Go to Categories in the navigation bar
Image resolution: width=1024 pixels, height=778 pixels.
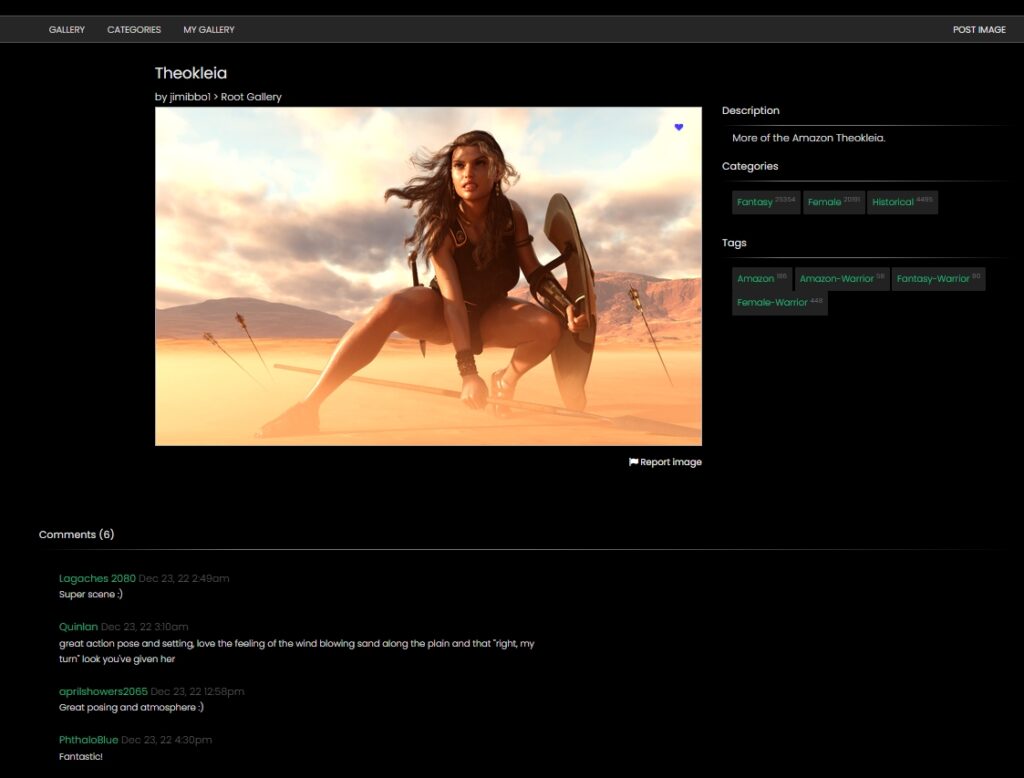134,30
